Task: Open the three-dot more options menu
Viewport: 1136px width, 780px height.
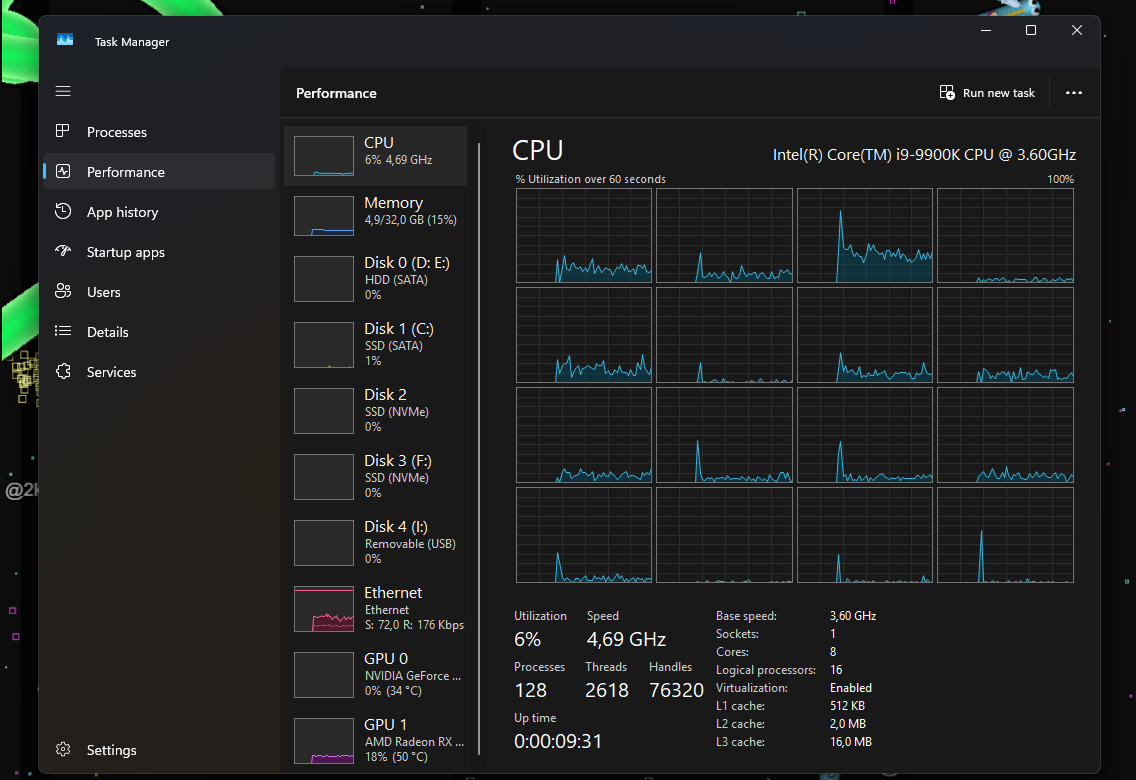Action: tap(1074, 93)
